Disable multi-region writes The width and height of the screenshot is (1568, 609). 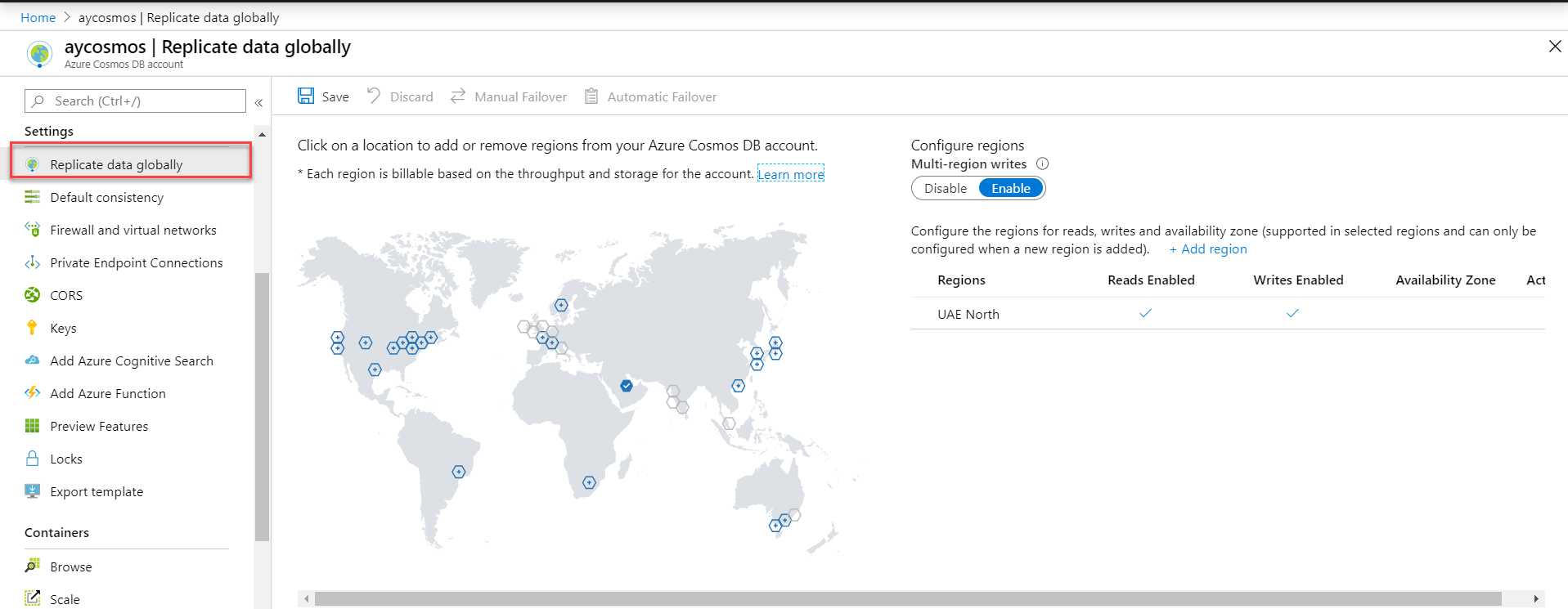[x=946, y=188]
